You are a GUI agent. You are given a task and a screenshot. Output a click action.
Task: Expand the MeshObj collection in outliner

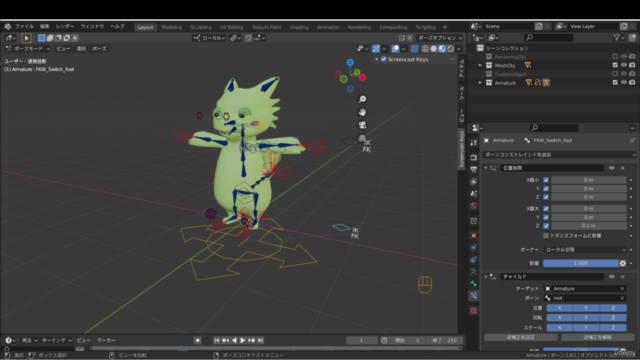tap(480, 65)
